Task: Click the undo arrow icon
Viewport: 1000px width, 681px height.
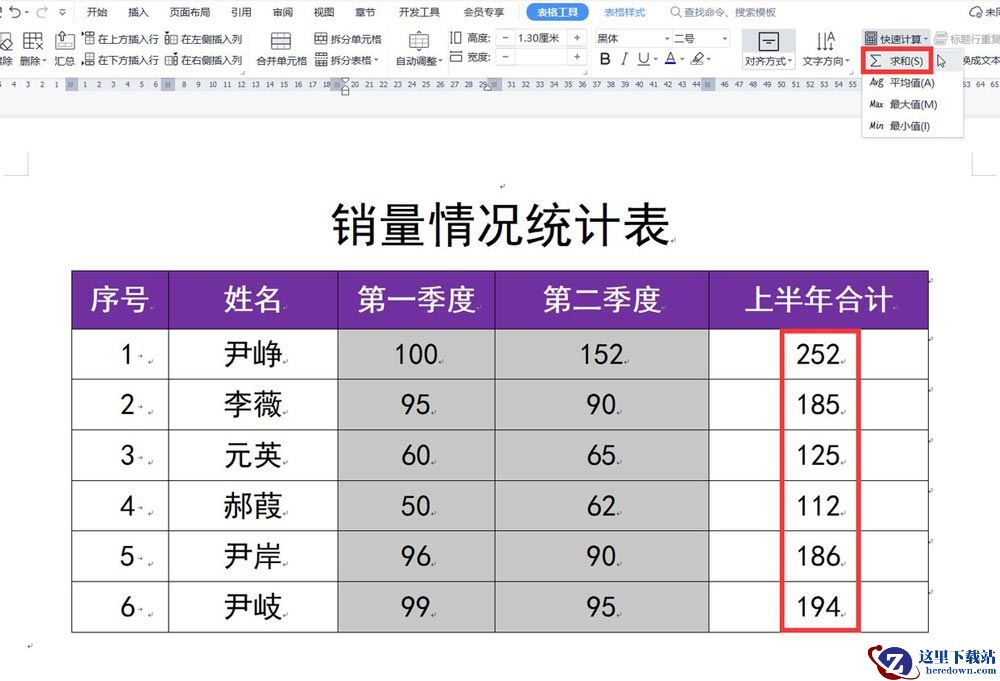Action: click(x=15, y=13)
